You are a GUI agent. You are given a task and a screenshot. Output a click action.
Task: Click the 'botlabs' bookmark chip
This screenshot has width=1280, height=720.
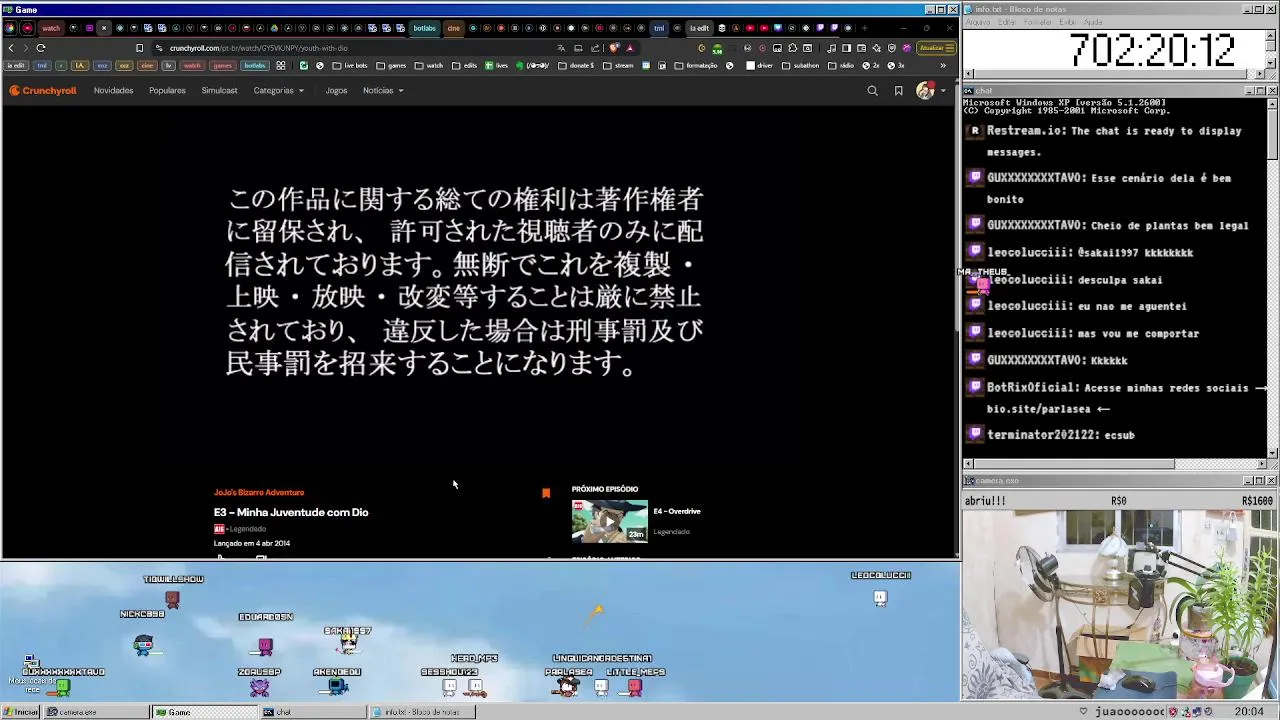(255, 66)
